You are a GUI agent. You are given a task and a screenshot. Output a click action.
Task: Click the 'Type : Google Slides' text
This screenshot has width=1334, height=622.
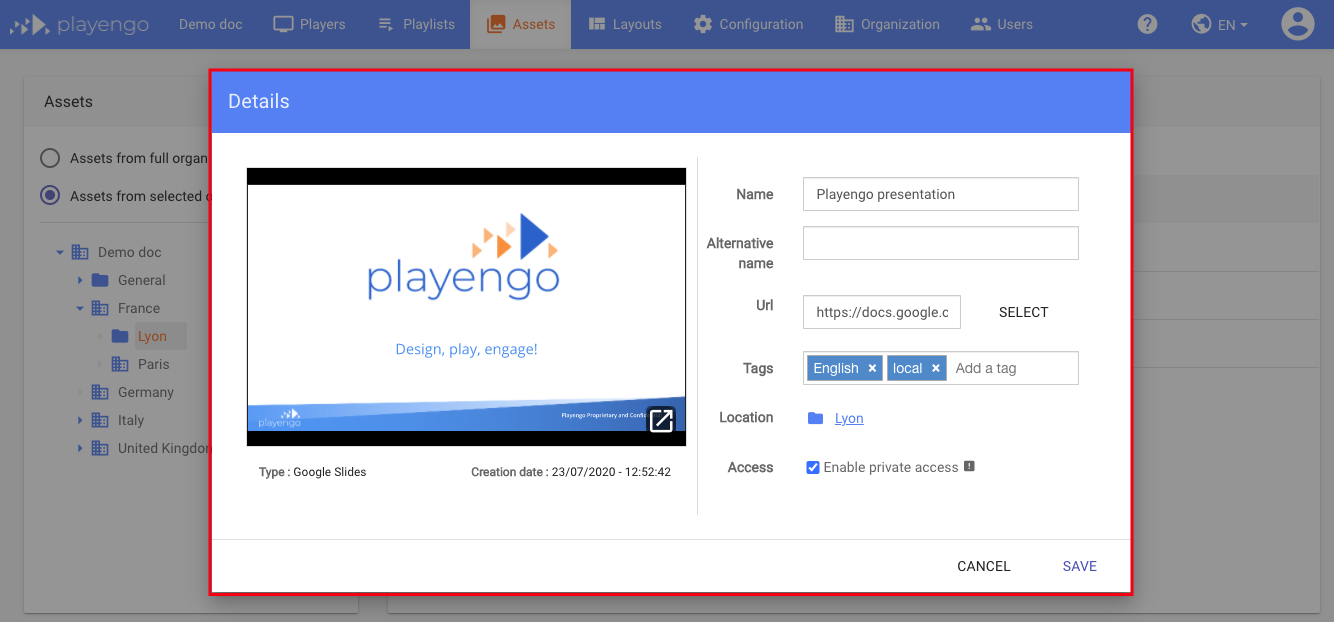pyautogui.click(x=312, y=472)
